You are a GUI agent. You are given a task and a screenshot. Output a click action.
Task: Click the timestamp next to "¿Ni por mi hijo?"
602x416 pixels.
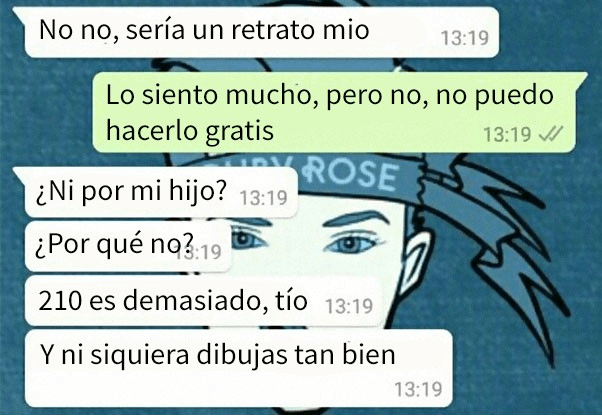[x=263, y=198]
